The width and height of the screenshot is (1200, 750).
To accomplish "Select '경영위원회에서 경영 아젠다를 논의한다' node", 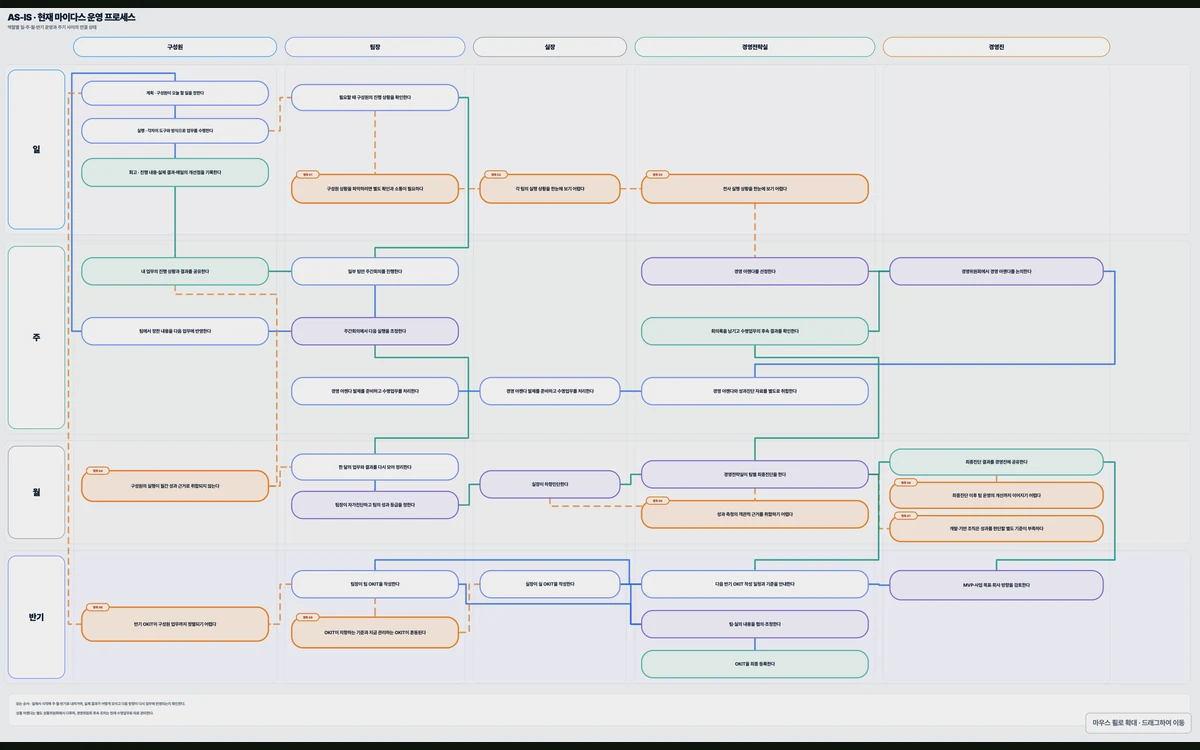I will 996,271.
